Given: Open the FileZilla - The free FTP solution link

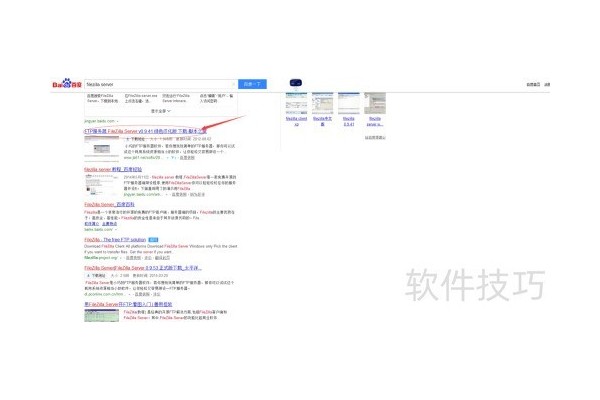Looking at the screenshot, I should (x=115, y=240).
